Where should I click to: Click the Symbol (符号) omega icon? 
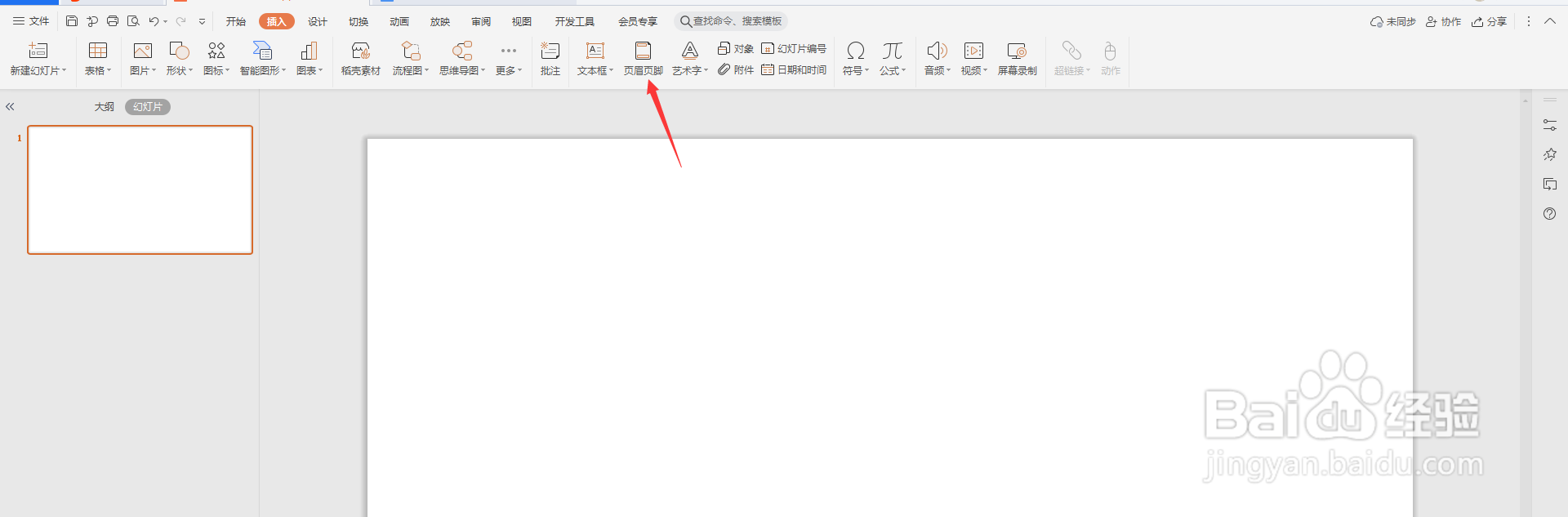[856, 51]
